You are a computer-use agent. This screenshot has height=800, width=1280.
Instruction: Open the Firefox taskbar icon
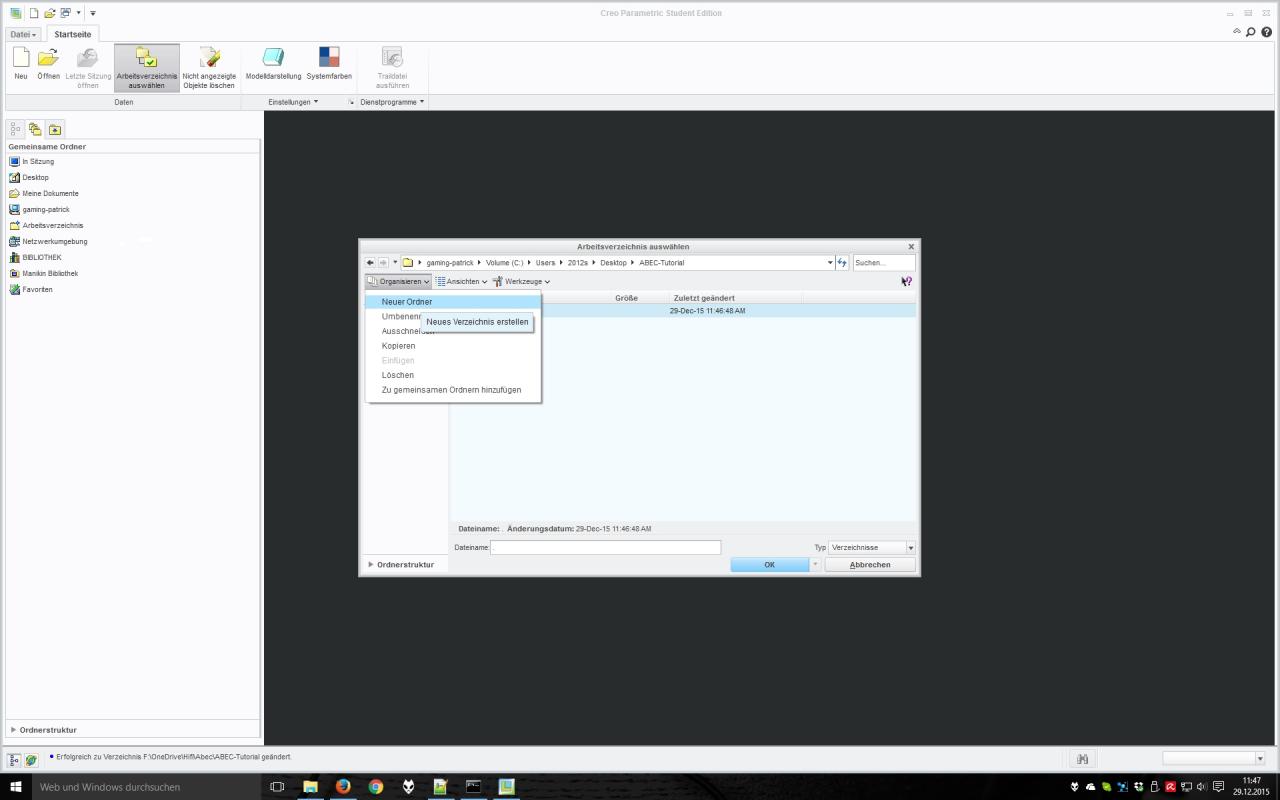pos(343,787)
